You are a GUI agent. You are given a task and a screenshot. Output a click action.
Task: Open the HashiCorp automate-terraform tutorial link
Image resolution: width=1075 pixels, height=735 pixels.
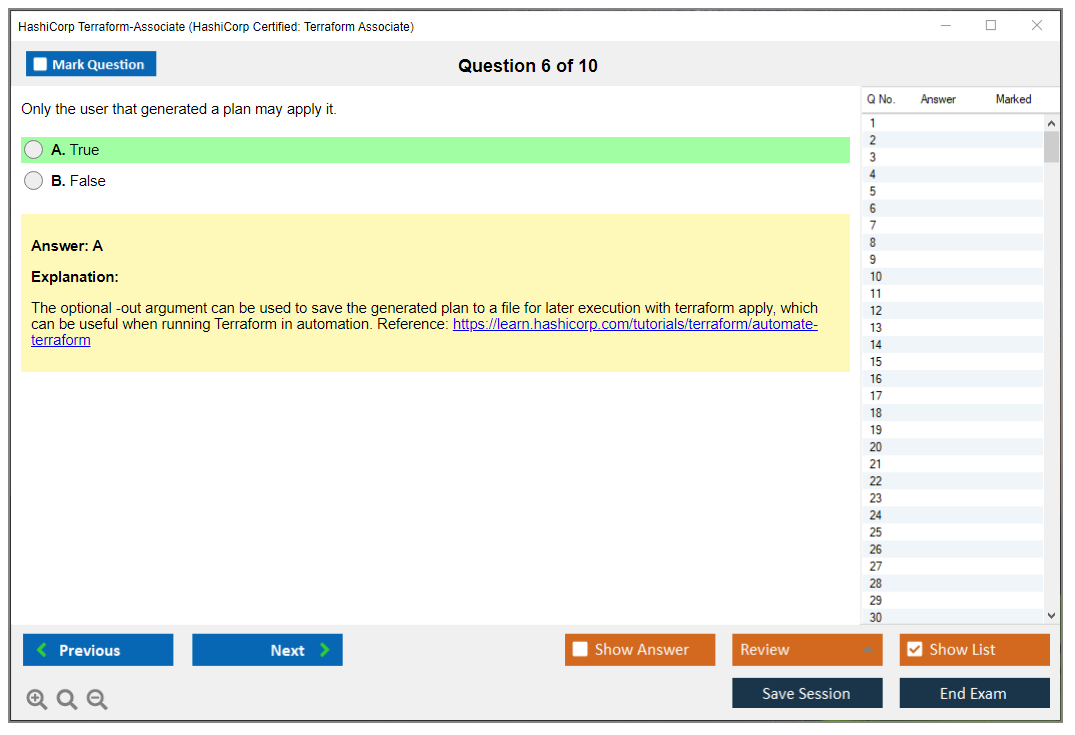tap(634, 325)
